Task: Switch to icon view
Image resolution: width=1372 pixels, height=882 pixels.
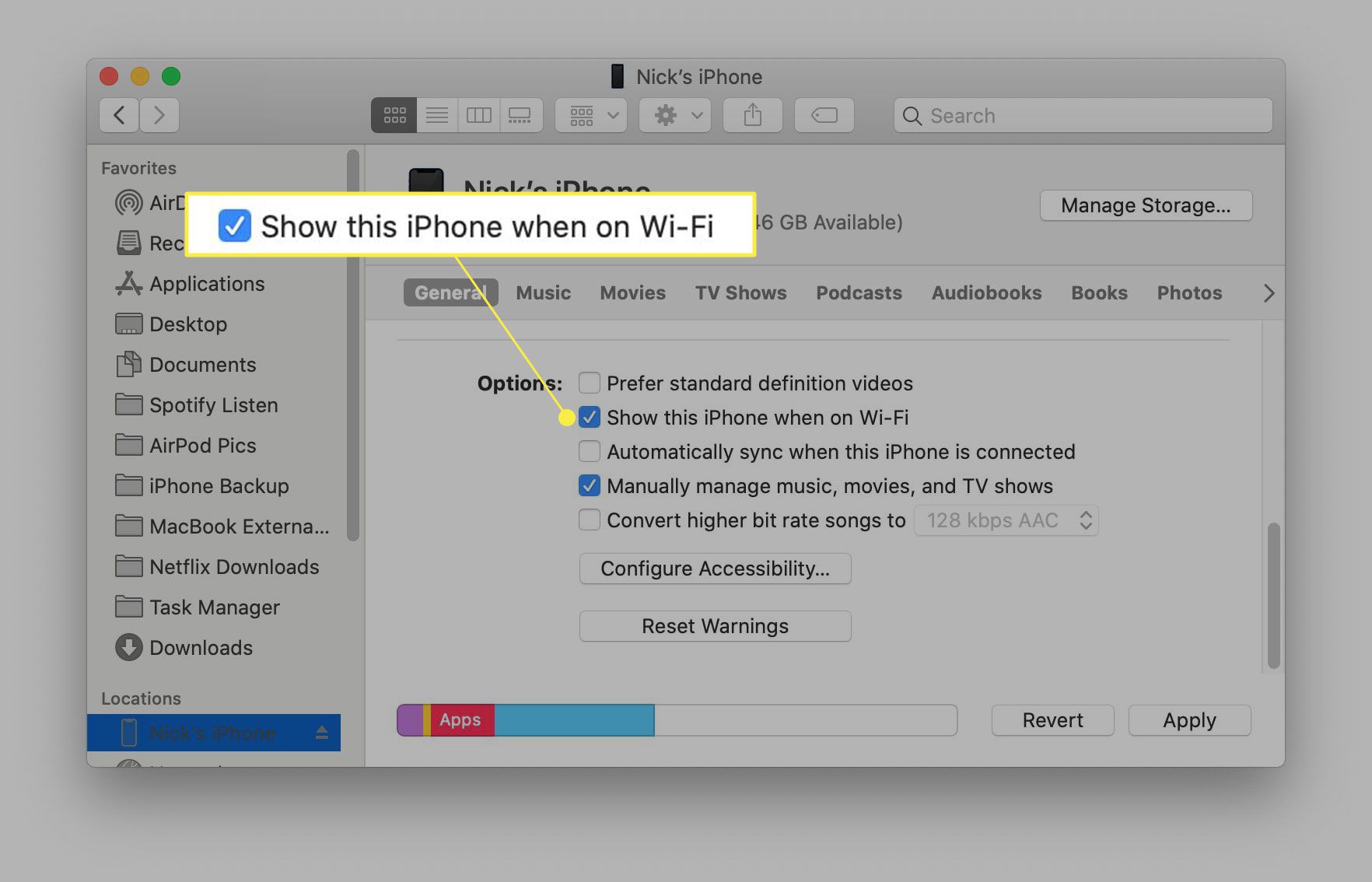Action: 394,115
